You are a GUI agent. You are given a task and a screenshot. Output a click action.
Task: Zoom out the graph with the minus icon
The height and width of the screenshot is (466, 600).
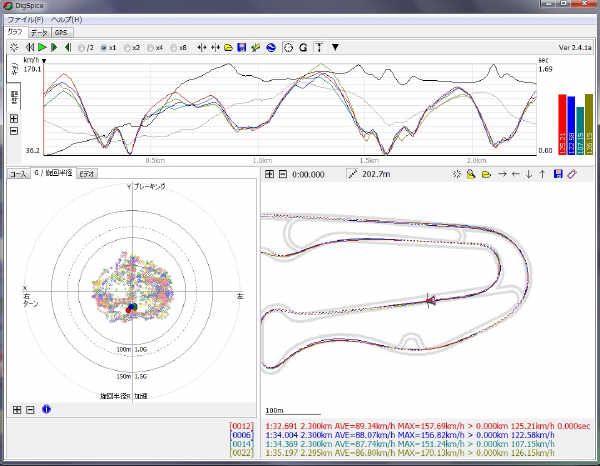14,131
